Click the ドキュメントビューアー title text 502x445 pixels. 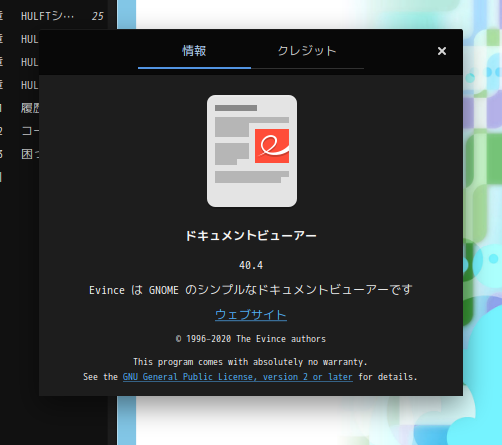[x=251, y=236]
